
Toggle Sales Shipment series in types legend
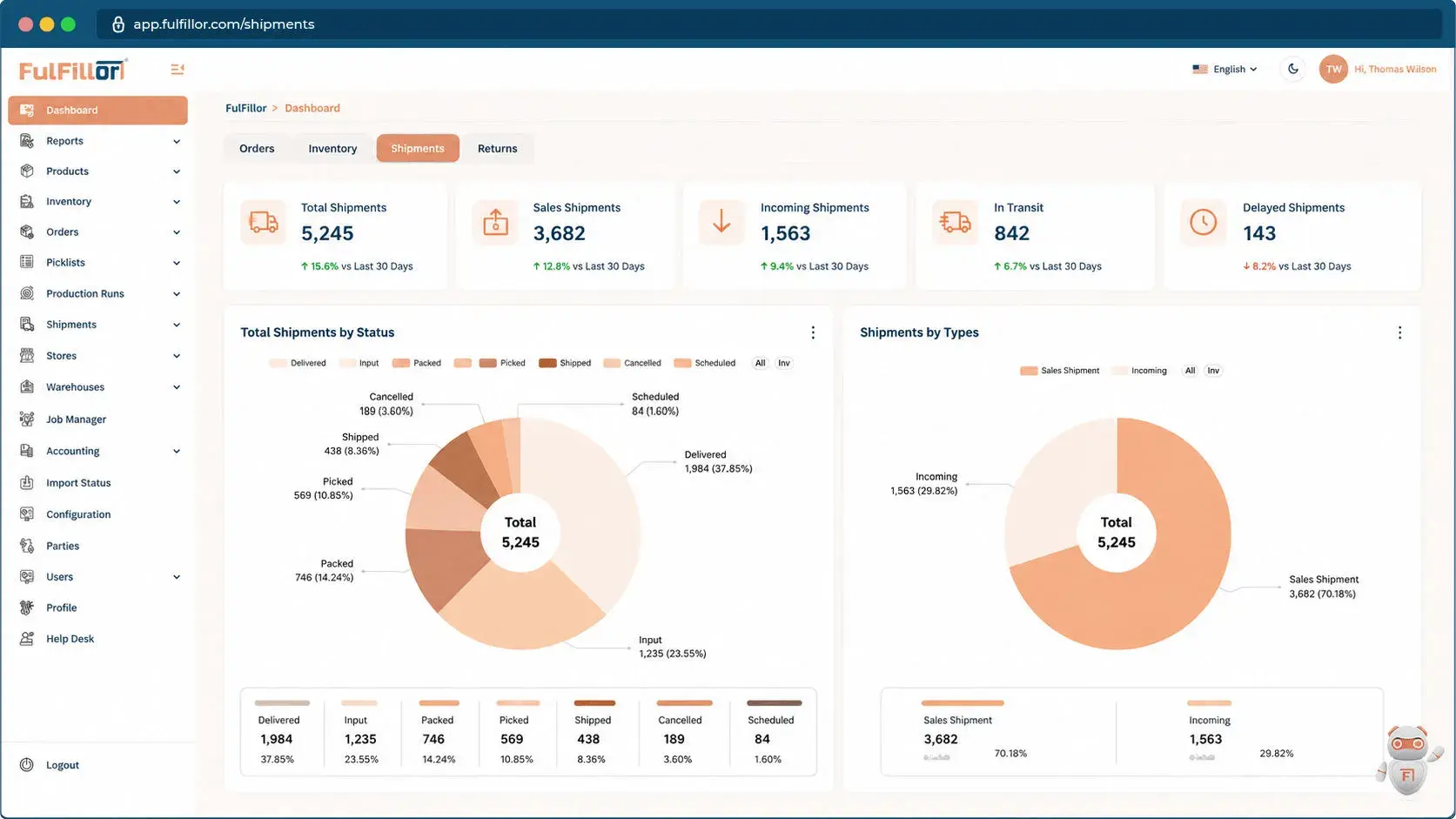pos(1060,371)
